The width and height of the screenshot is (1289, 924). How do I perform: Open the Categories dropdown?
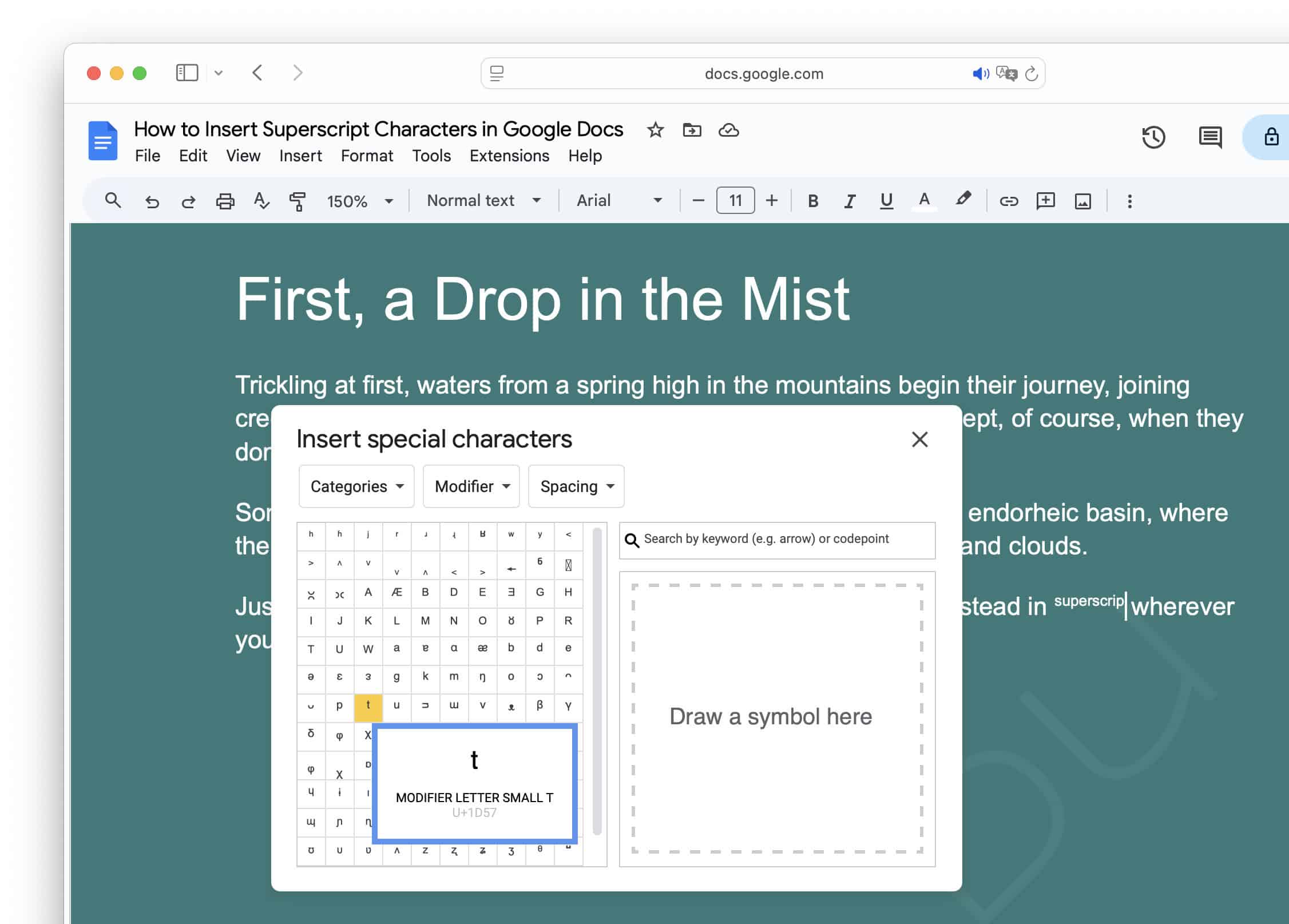[x=356, y=486]
